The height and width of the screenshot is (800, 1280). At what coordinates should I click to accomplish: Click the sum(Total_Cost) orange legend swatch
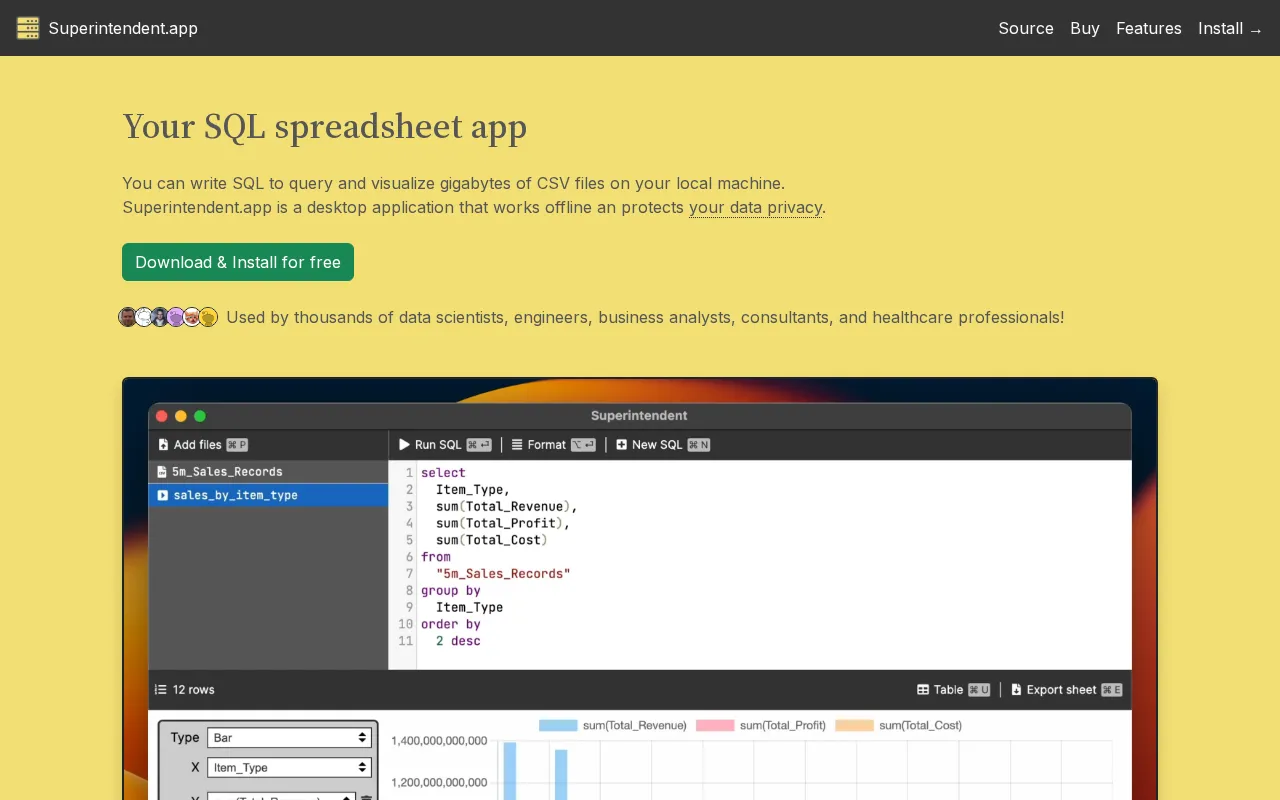pos(855,725)
